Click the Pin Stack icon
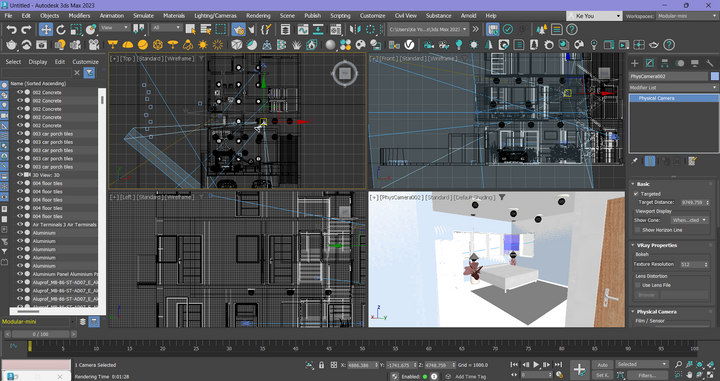Viewport: 720px width, 381px height. click(635, 161)
